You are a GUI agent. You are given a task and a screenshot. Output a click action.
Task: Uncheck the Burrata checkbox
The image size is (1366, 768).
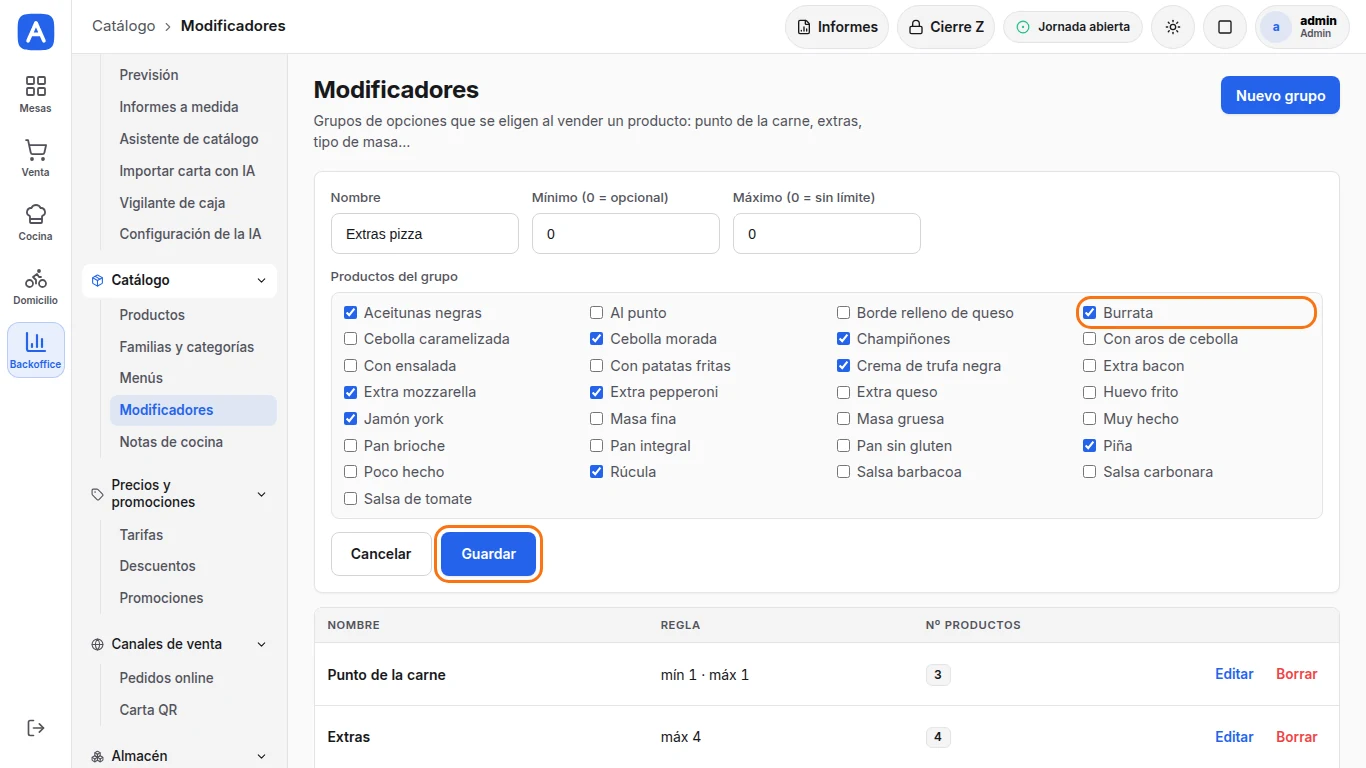1090,313
